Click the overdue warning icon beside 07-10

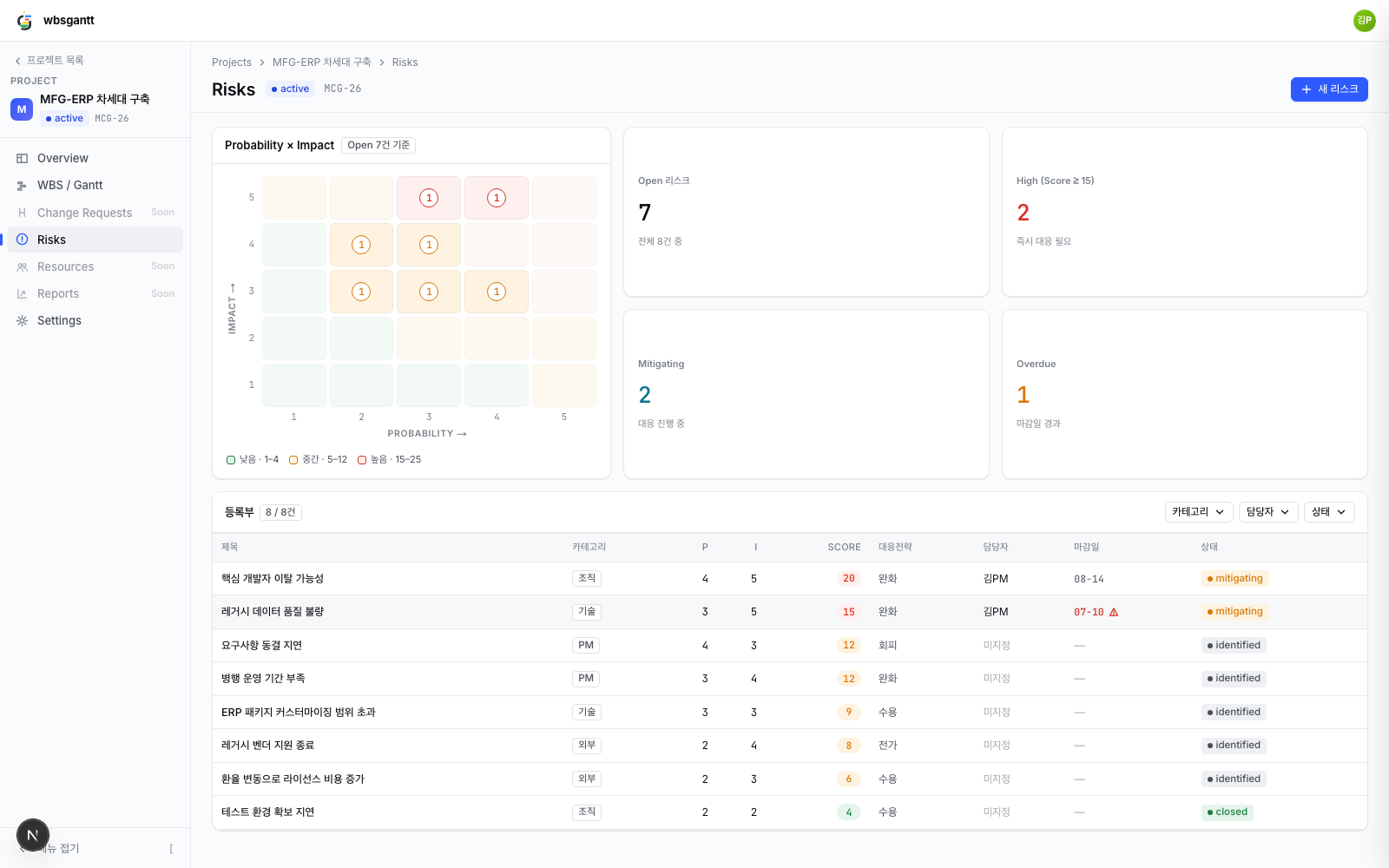tap(1114, 612)
